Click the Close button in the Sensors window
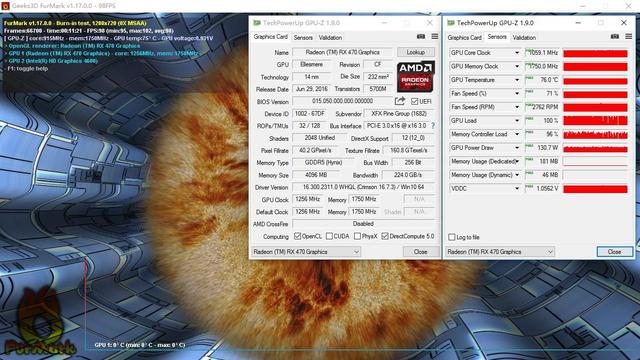Viewport: 640px width, 360px height. tap(614, 252)
